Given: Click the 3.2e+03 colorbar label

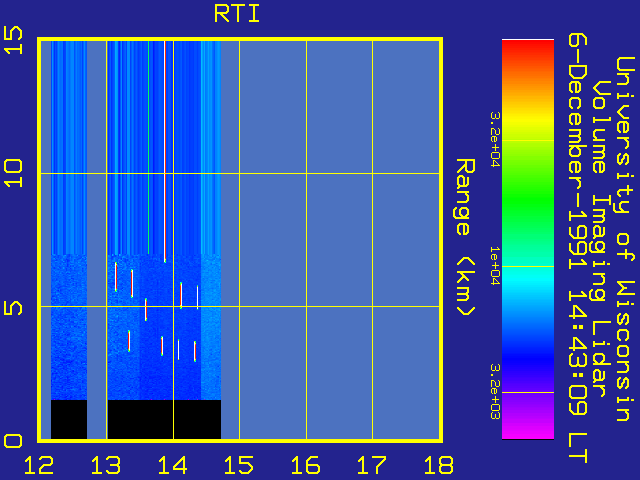Looking at the screenshot, I should (495, 392).
